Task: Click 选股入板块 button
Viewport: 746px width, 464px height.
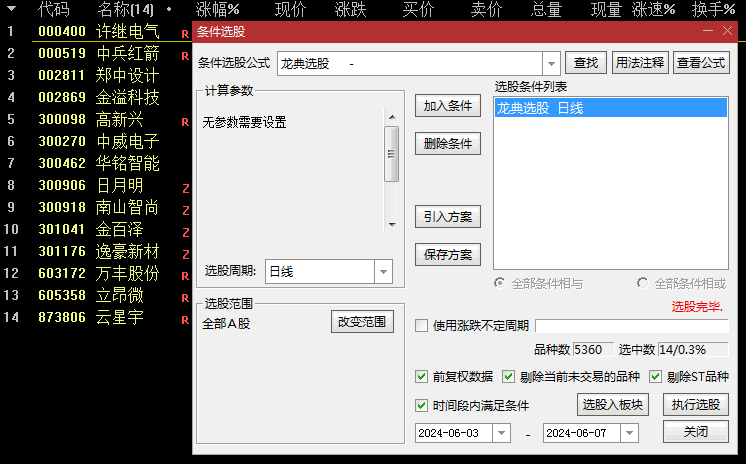Action: [613, 405]
